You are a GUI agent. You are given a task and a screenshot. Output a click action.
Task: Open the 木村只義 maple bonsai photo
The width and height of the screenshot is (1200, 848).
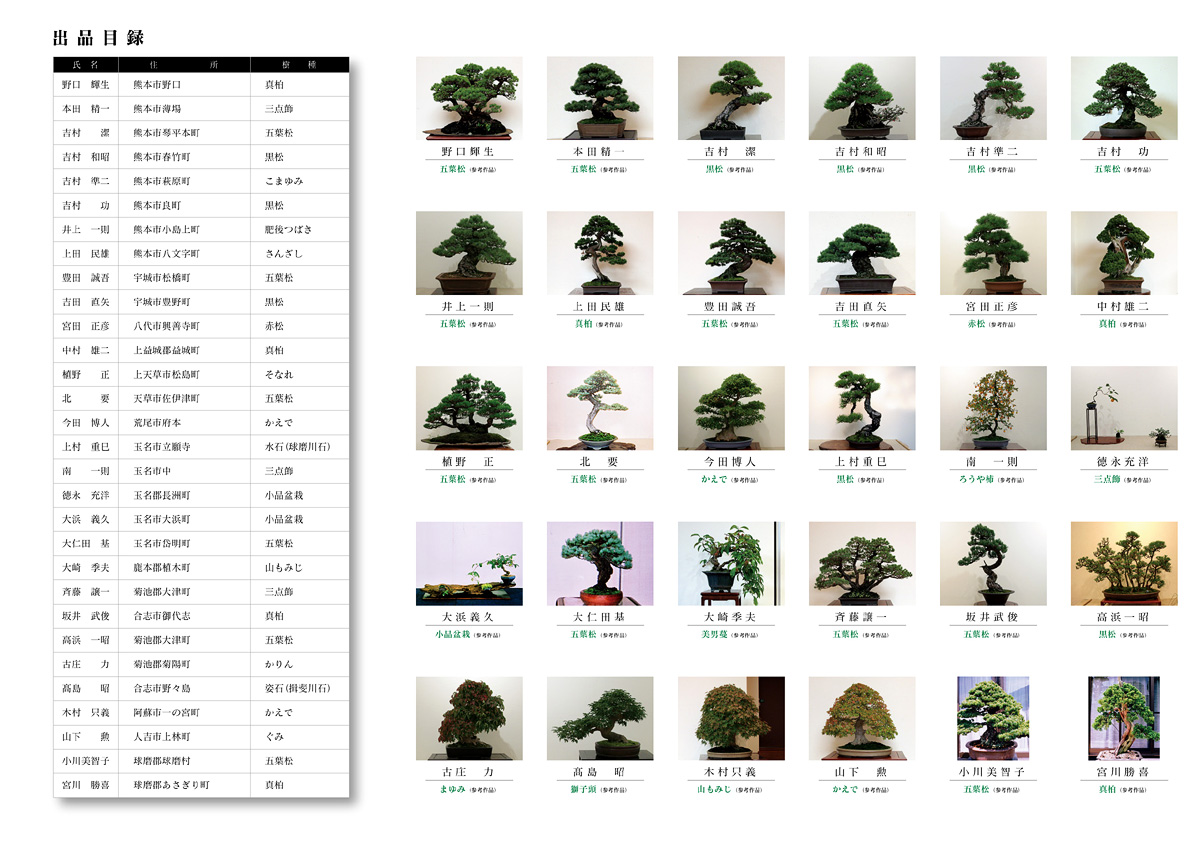click(x=731, y=718)
